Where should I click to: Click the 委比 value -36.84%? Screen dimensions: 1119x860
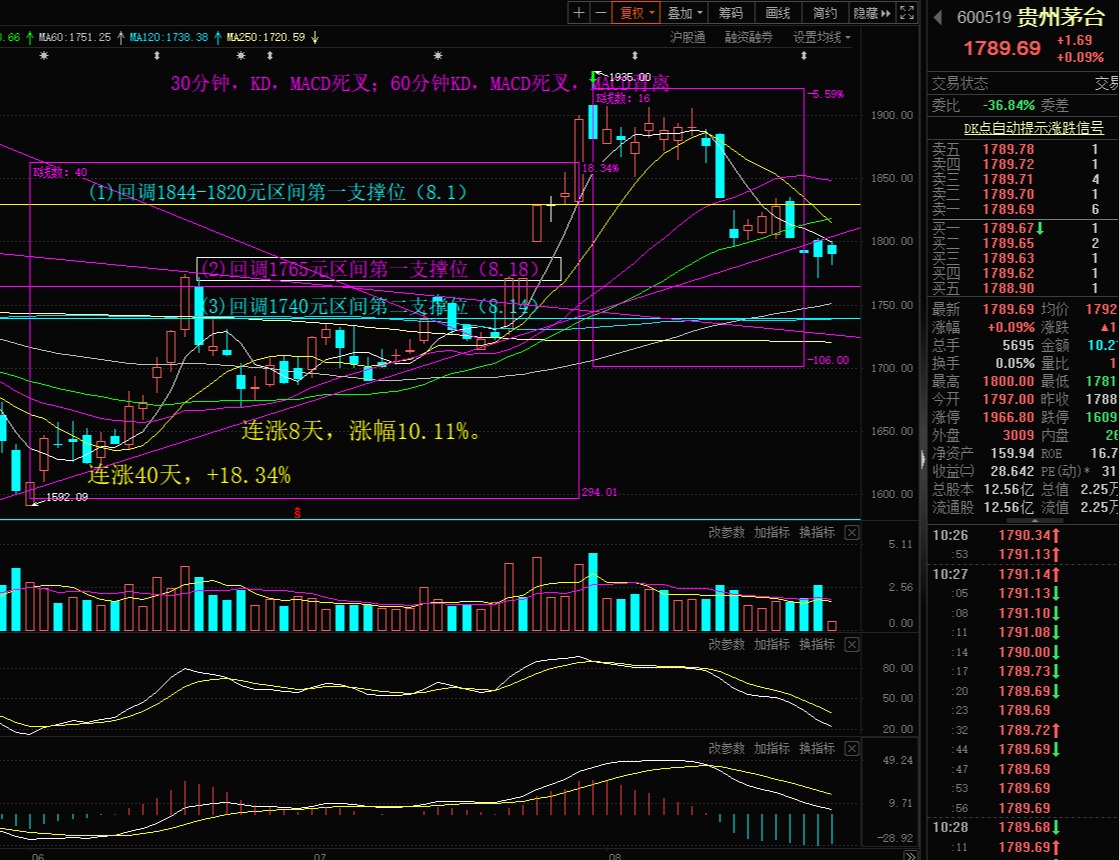coord(1008,106)
